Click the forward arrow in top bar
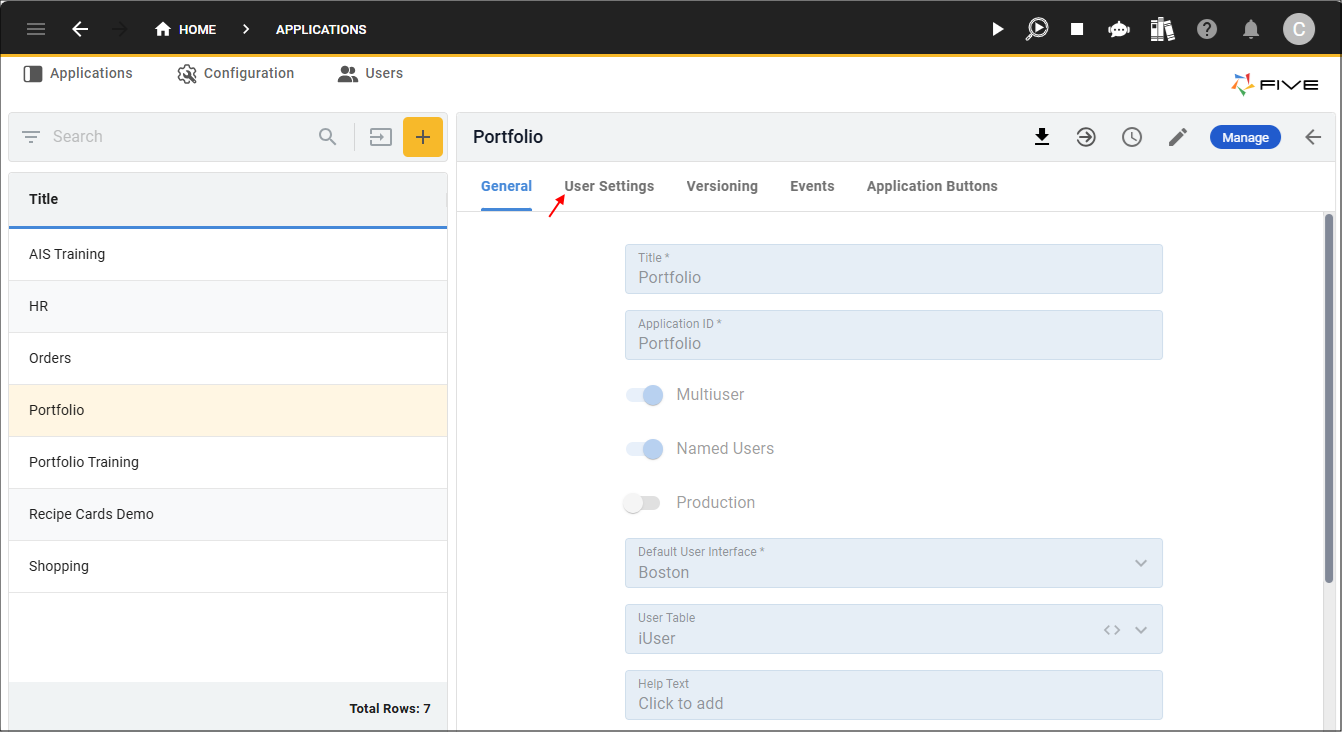1342x732 pixels. point(120,29)
